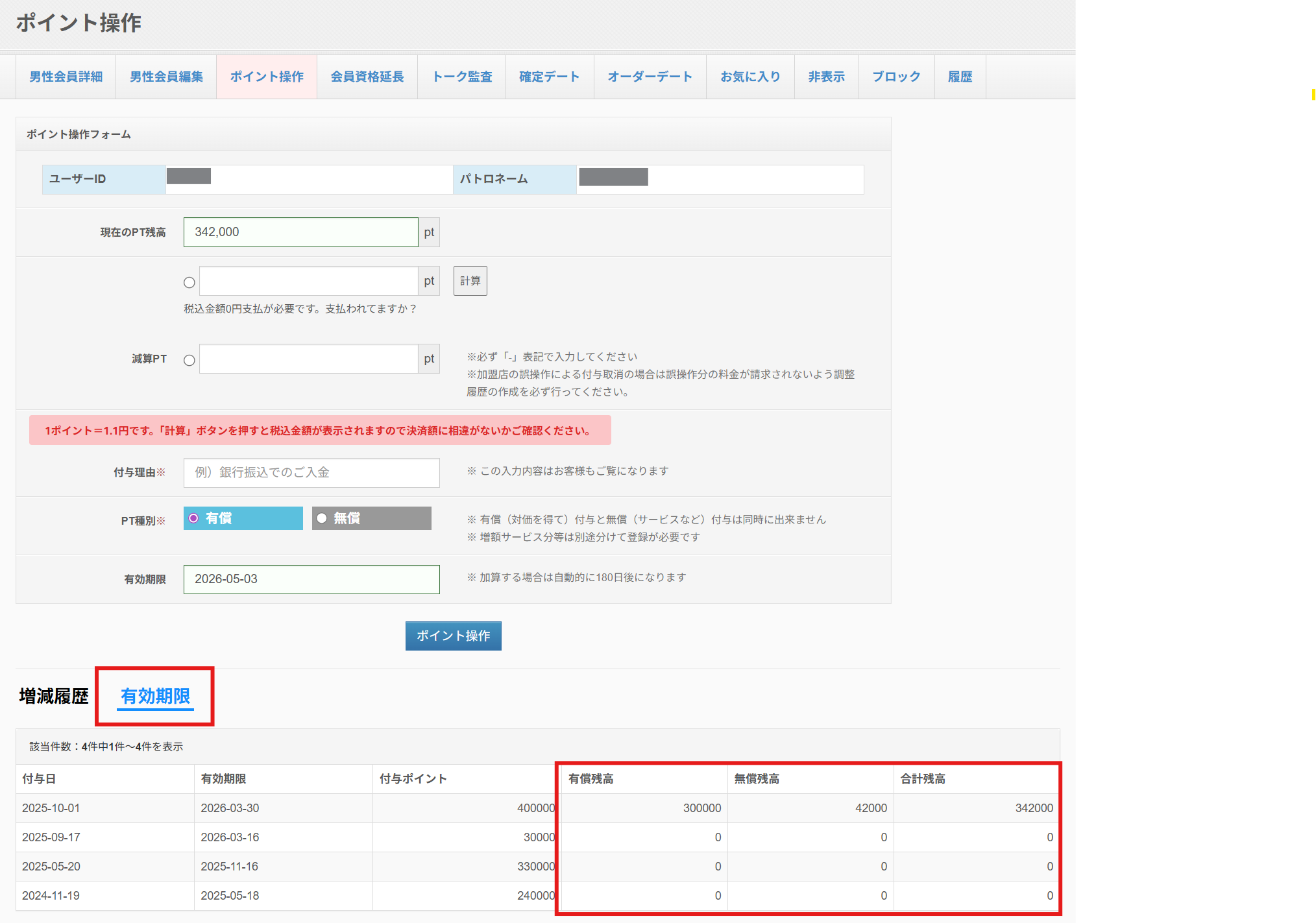The height and width of the screenshot is (923, 1316).
Task: Open the お気に入り tab
Action: (750, 77)
